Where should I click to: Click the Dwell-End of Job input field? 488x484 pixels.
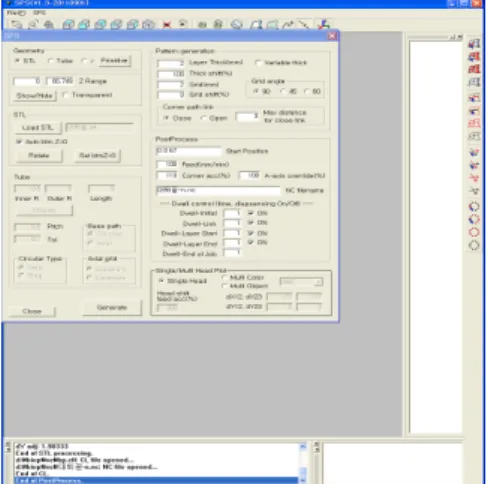coord(232,253)
